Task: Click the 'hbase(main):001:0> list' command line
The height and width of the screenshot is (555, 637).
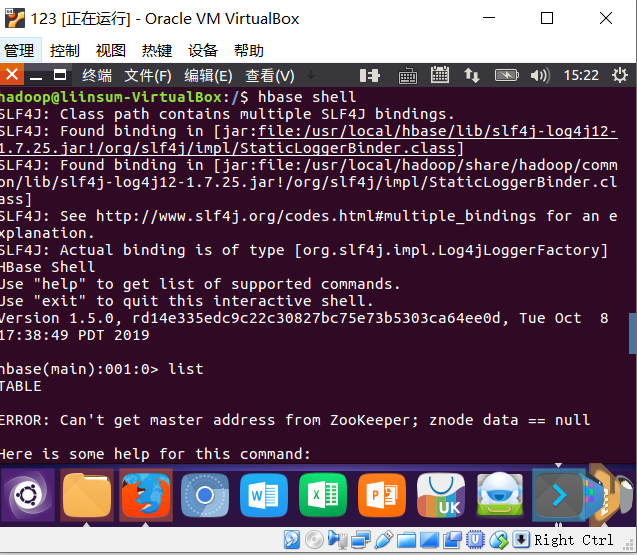Action: (102, 369)
